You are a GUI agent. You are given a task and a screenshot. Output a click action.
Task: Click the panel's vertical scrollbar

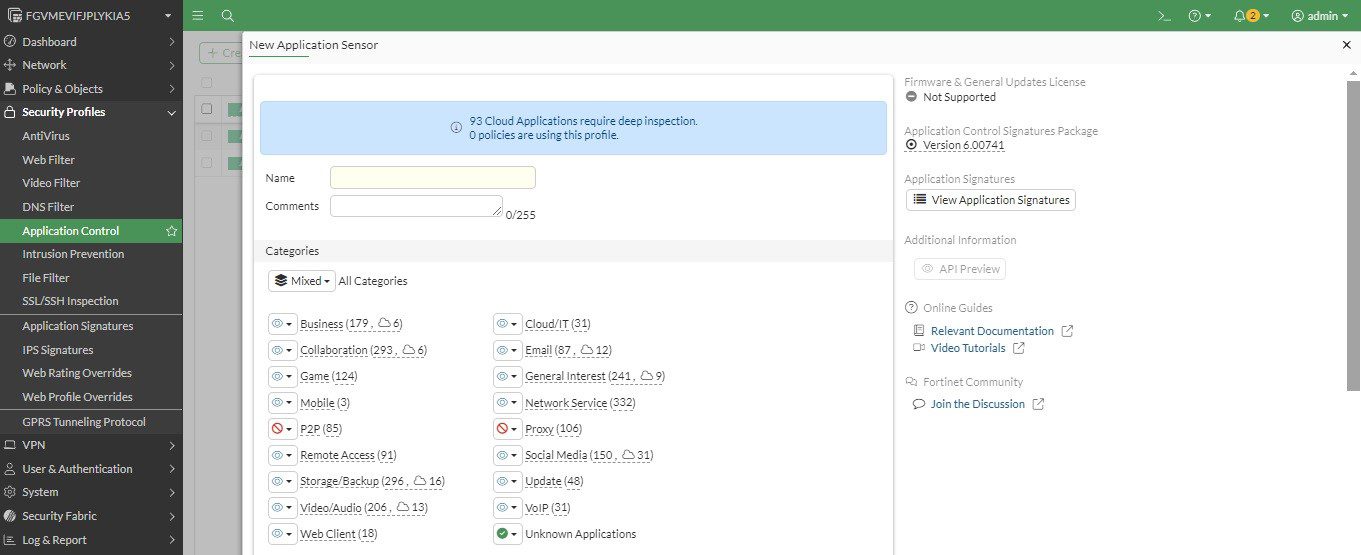click(1354, 236)
